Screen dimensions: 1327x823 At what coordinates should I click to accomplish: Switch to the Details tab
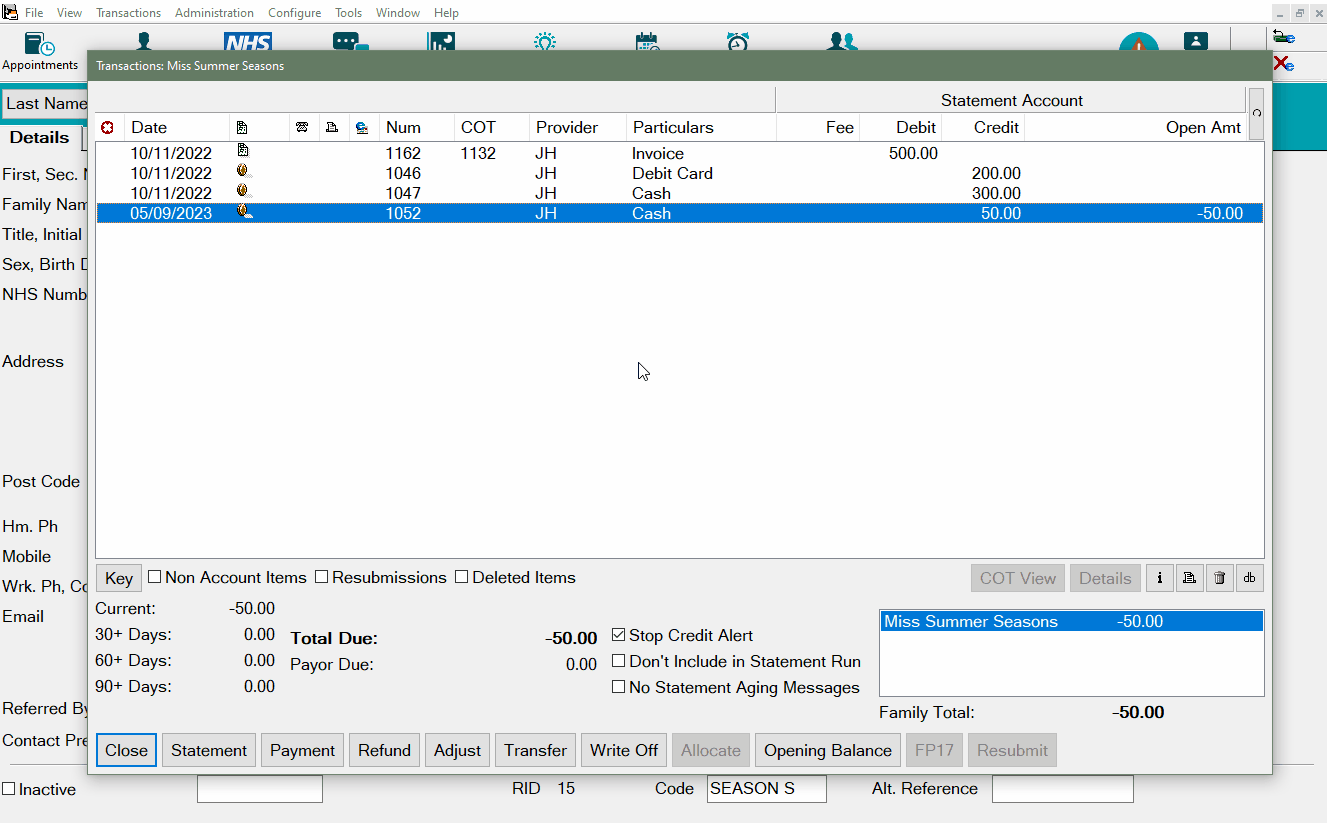(x=40, y=138)
